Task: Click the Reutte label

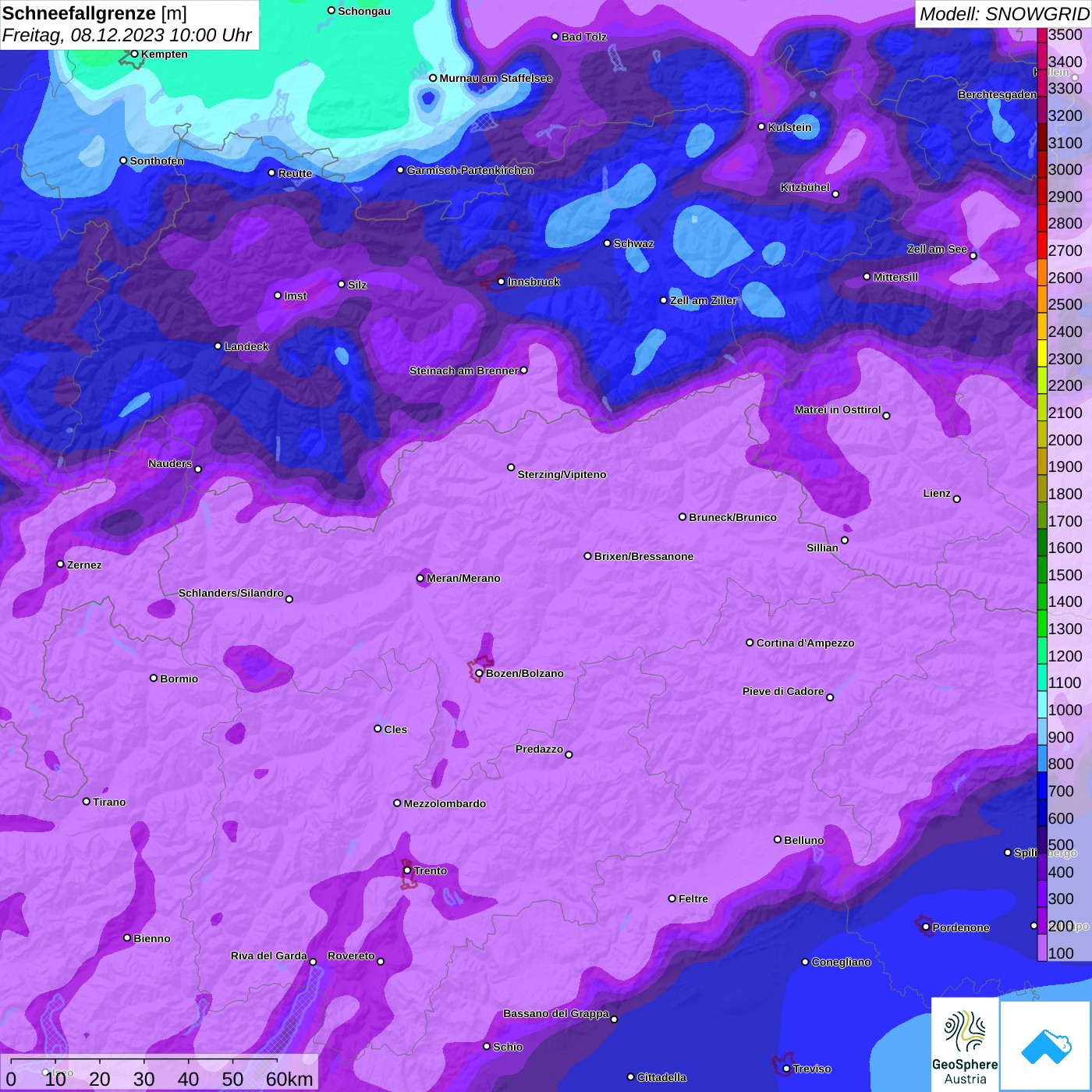Action: (295, 173)
